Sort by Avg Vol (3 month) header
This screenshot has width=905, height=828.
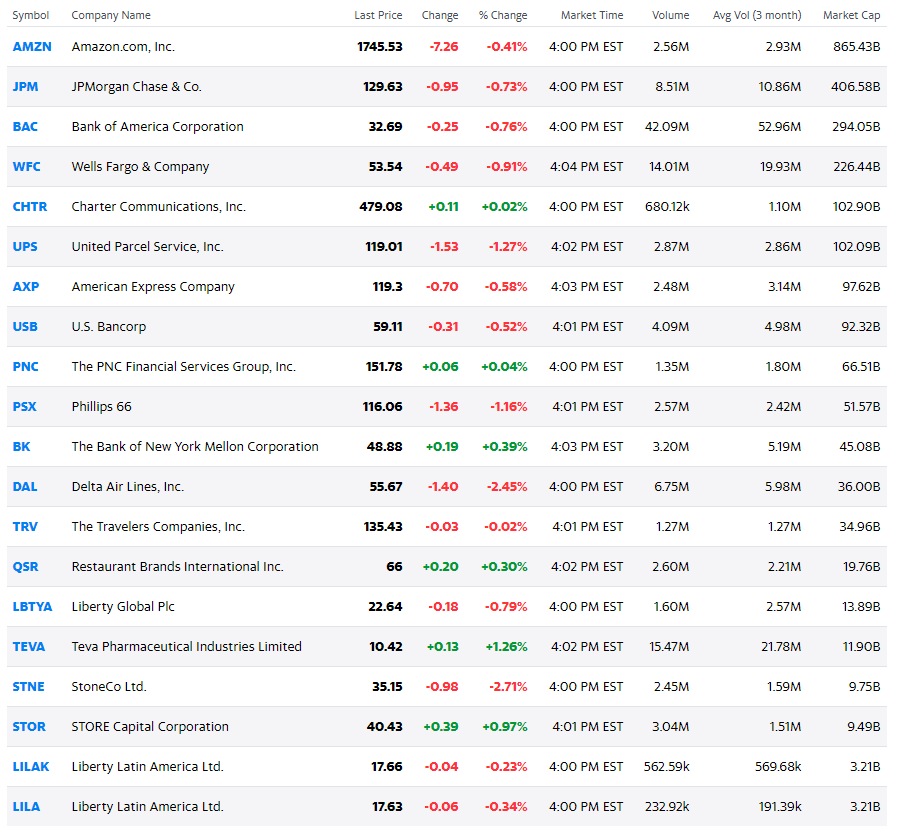757,16
